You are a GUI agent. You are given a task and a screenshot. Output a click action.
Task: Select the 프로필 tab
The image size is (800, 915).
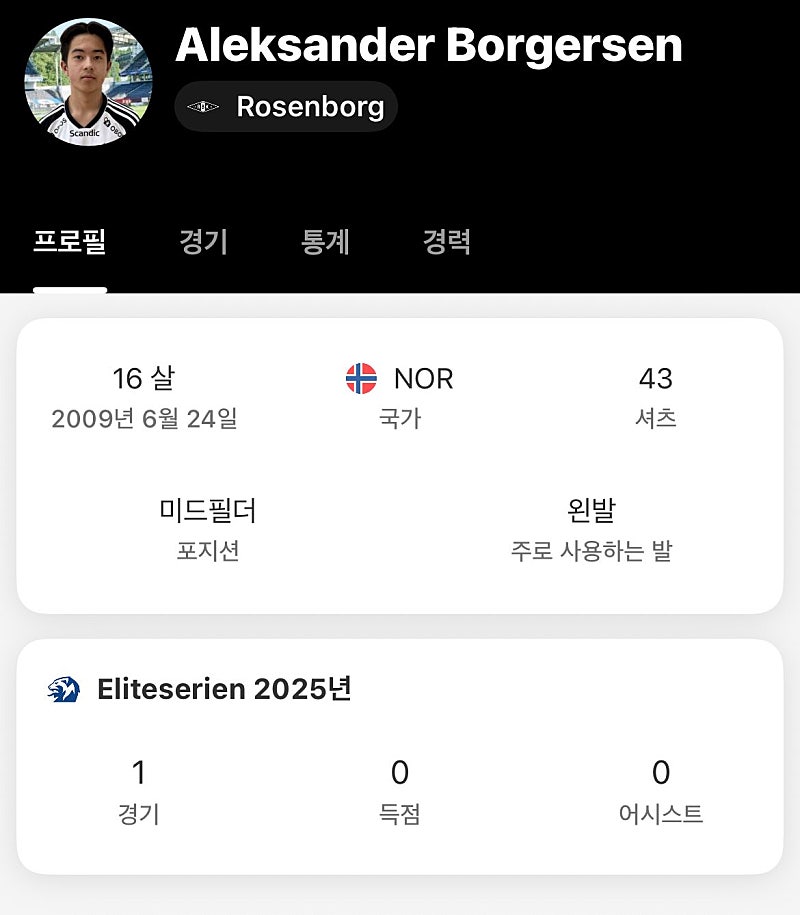pos(70,242)
